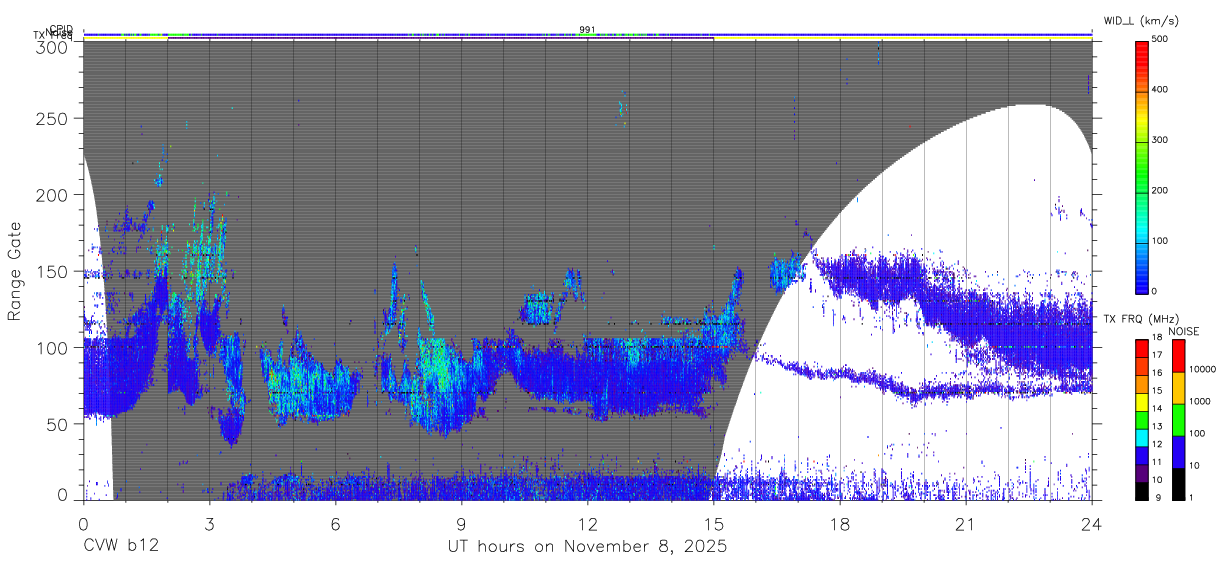Click the 18 tick on UT hours axis
The width and height of the screenshot is (1228, 567).
pyautogui.click(x=840, y=524)
